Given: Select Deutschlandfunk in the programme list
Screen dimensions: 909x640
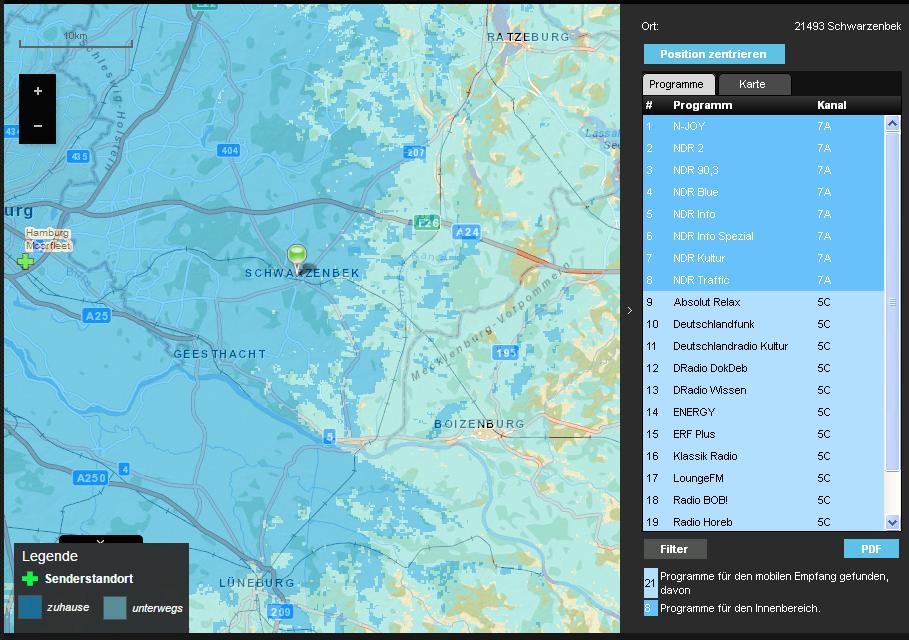Looking at the screenshot, I should (713, 324).
